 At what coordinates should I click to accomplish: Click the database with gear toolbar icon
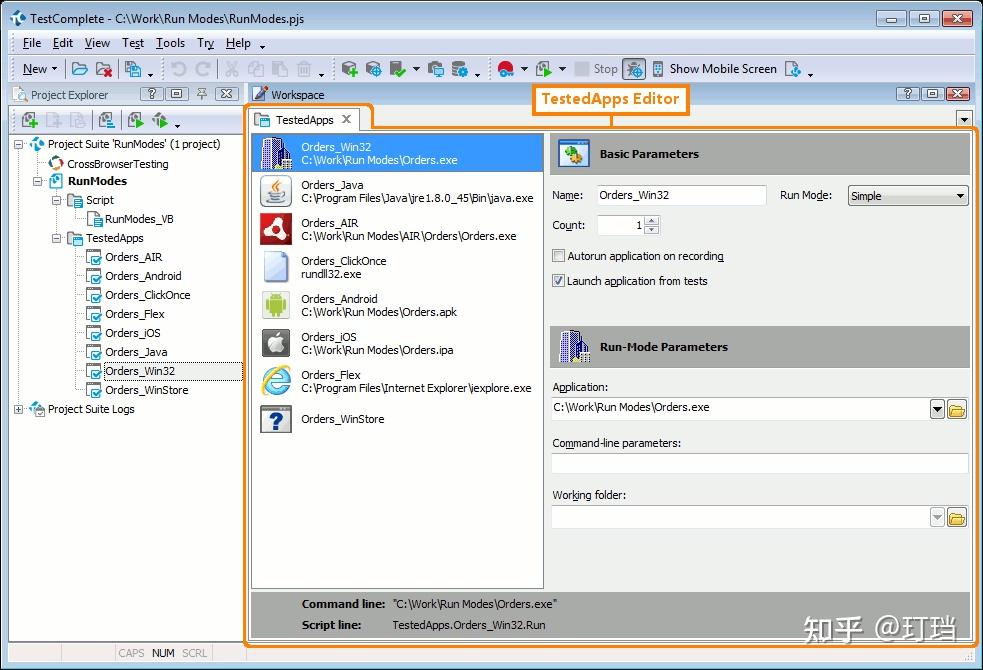pos(460,69)
